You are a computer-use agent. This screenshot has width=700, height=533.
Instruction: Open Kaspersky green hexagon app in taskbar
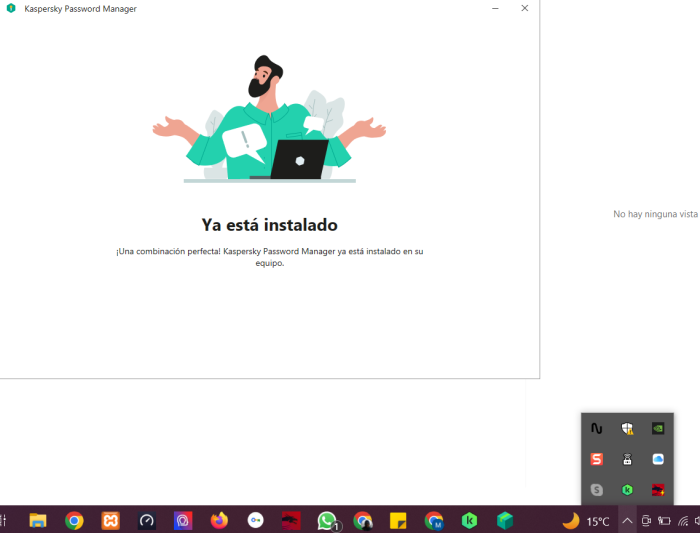pos(469,521)
